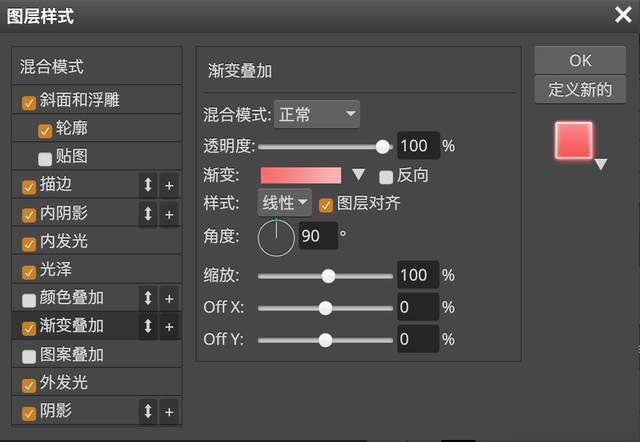The width and height of the screenshot is (640, 442).
Task: Add another 内阴影 effect with plus icon
Action: click(169, 214)
